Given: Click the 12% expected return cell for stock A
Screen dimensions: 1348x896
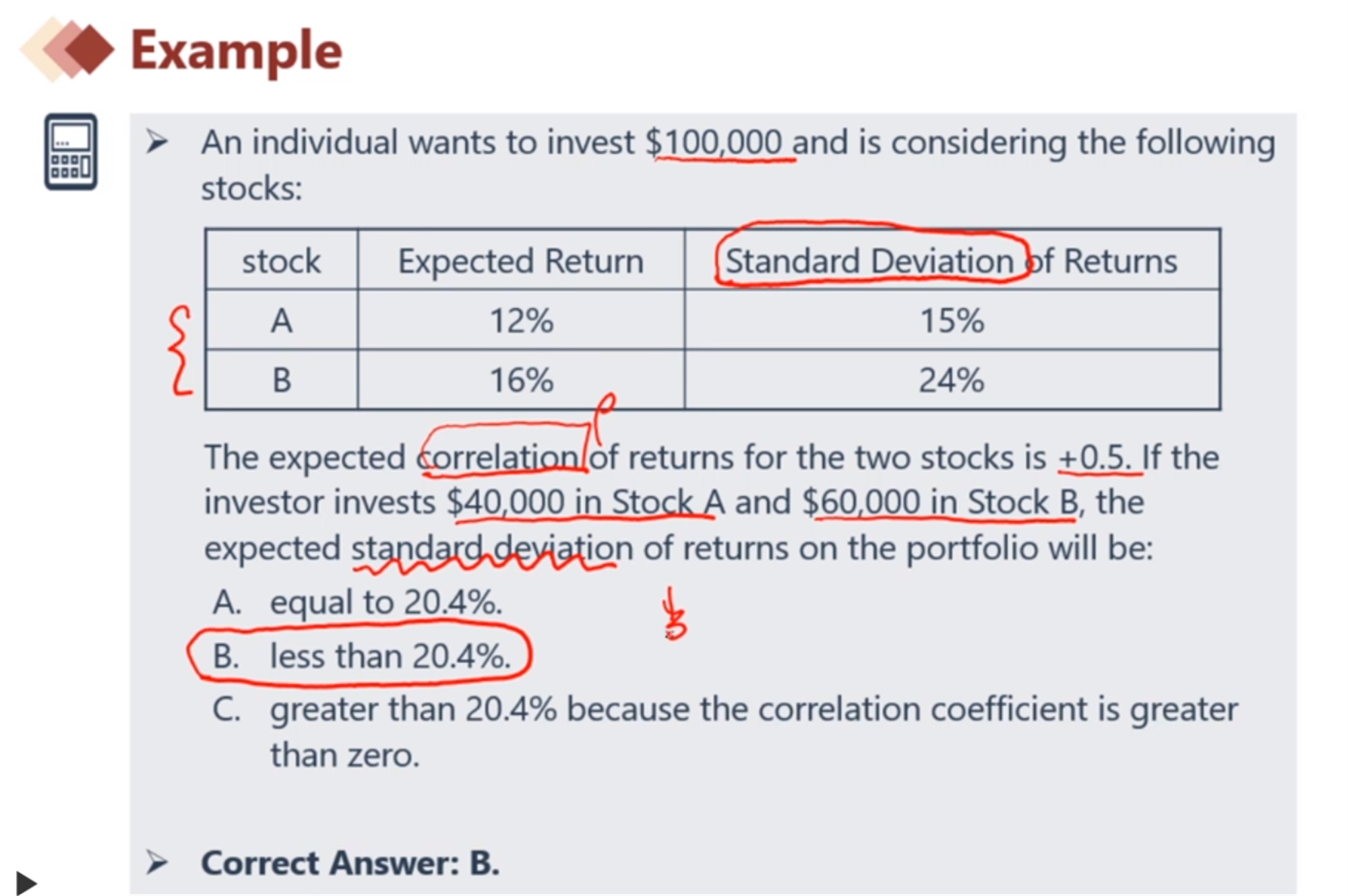Looking at the screenshot, I should pyautogui.click(x=521, y=320).
